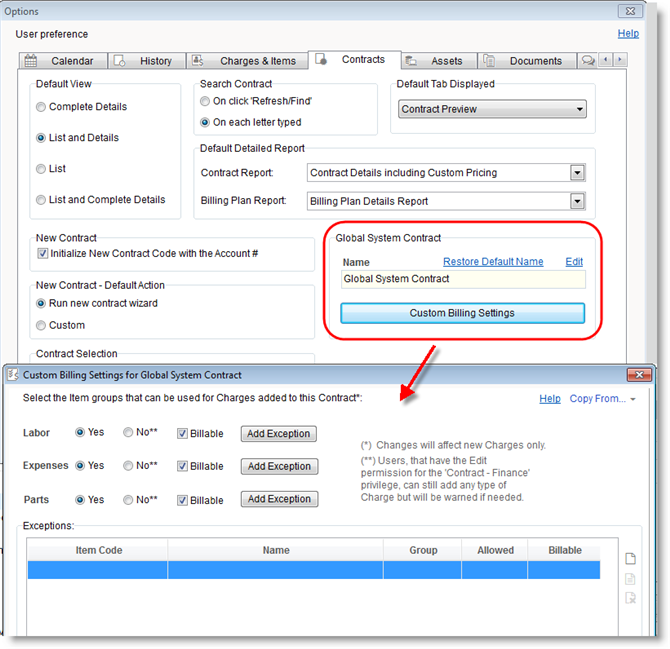Image resolution: width=670 pixels, height=649 pixels.
Task: Click the Custom Billing Settings button
Action: (x=462, y=313)
